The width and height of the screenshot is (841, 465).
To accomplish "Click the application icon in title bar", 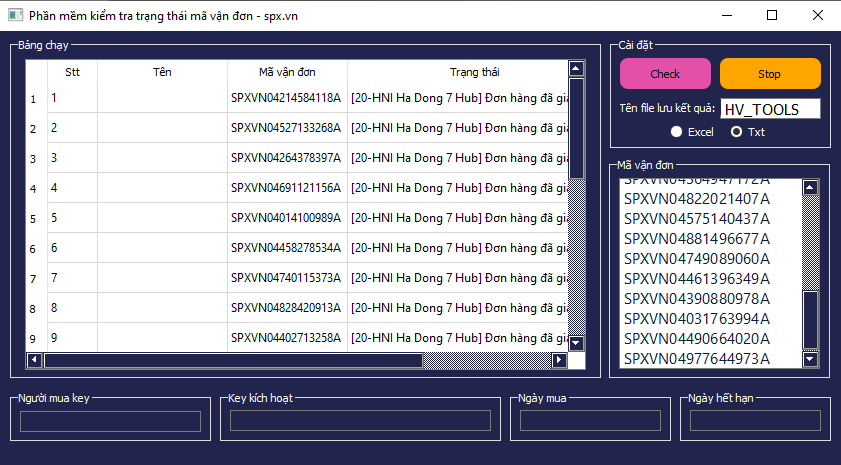I will pyautogui.click(x=15, y=15).
